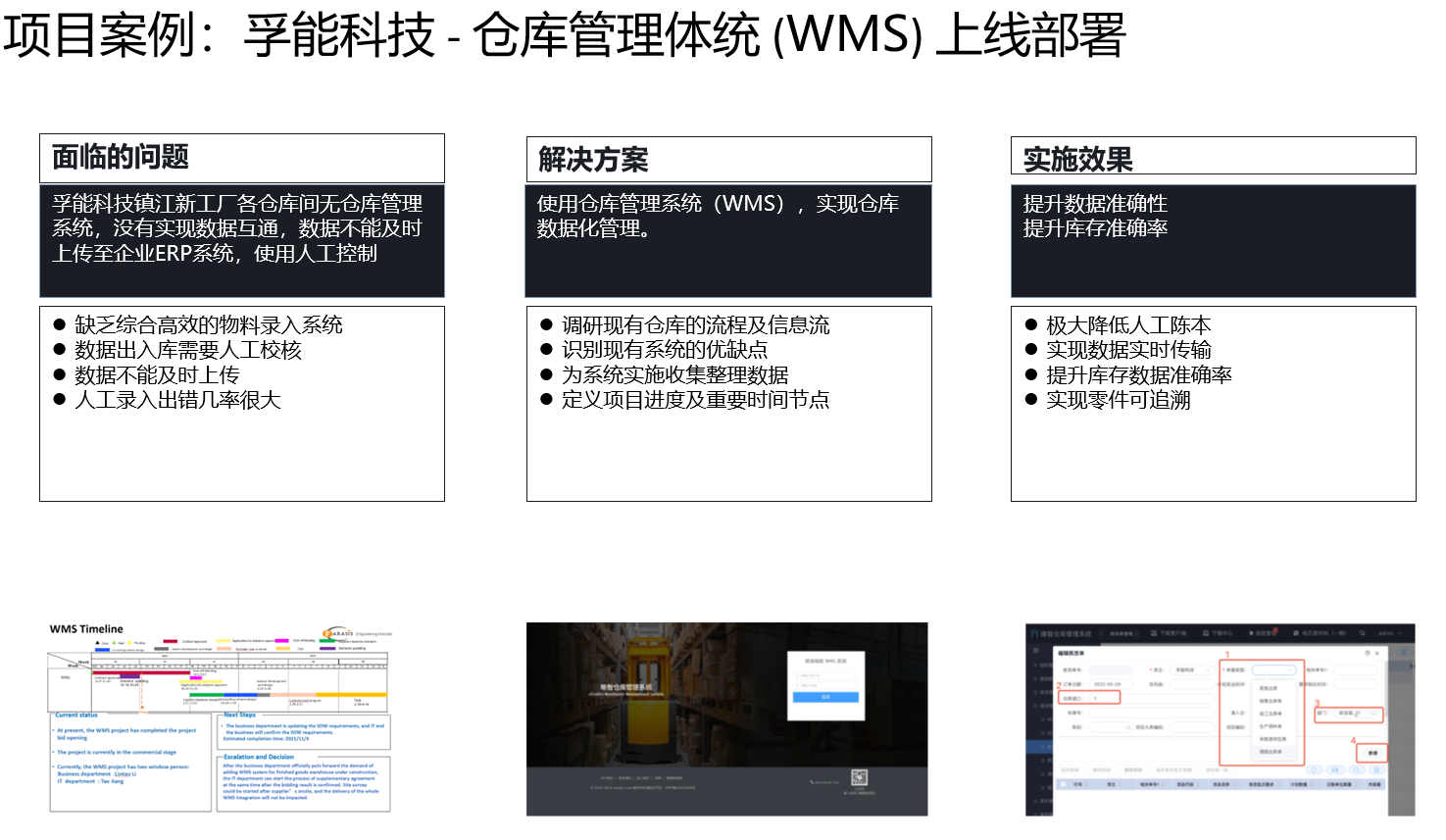This screenshot has height=840, width=1446.
Task: Click the Next Steps box in the timeline image
Action: click(x=304, y=731)
